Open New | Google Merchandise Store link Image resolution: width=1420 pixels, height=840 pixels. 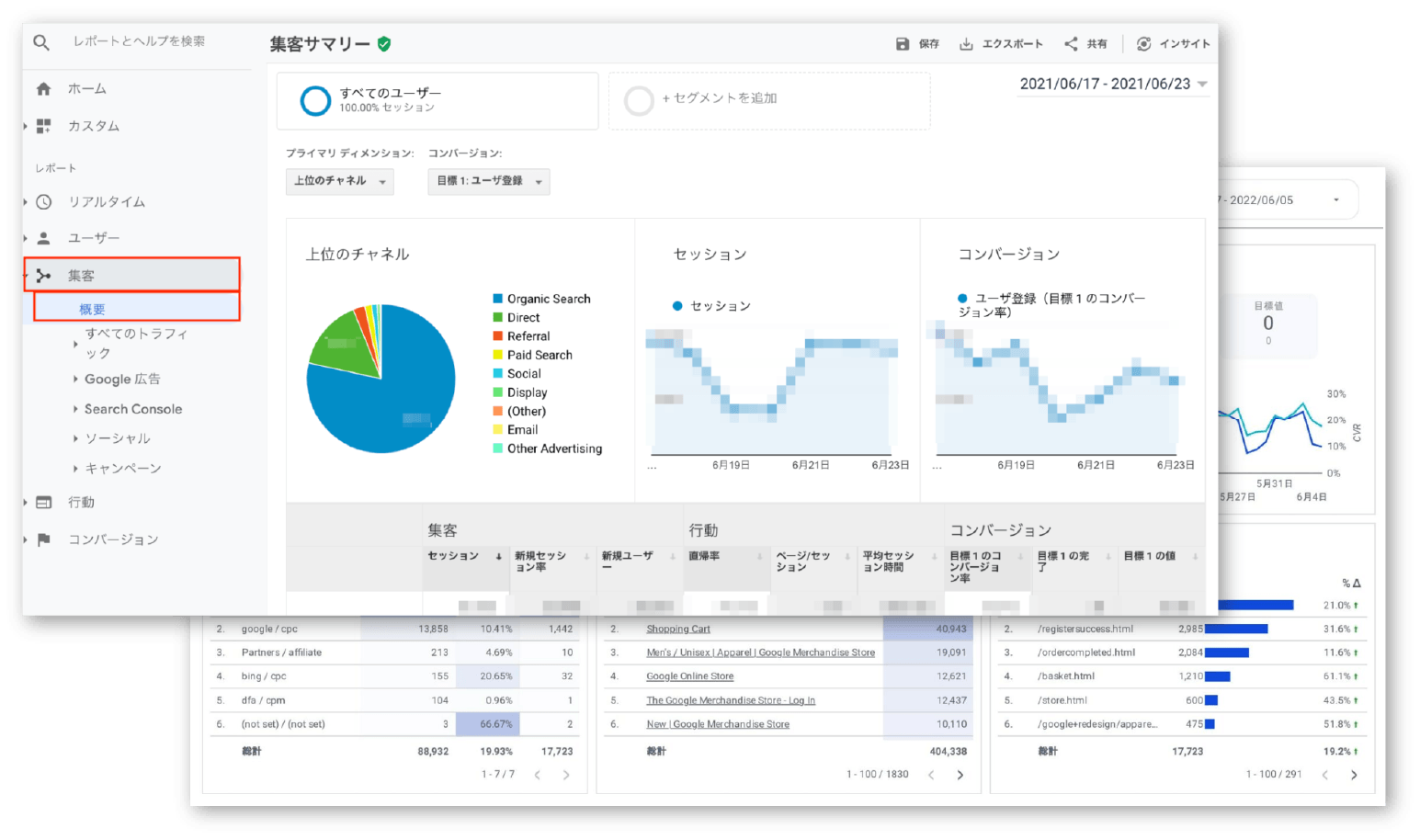click(x=718, y=724)
